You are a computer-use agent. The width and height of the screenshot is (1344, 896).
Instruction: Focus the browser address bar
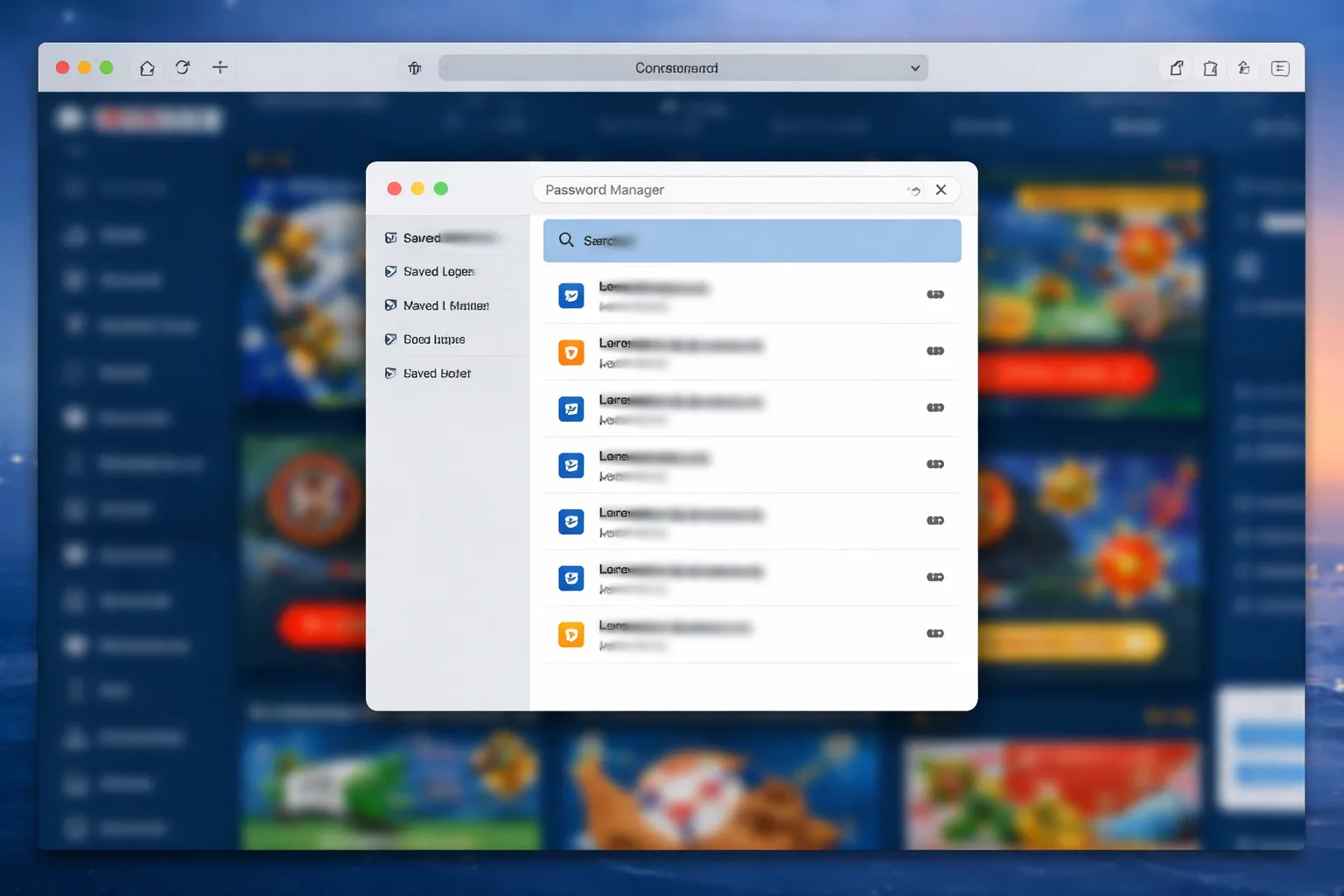[682, 68]
